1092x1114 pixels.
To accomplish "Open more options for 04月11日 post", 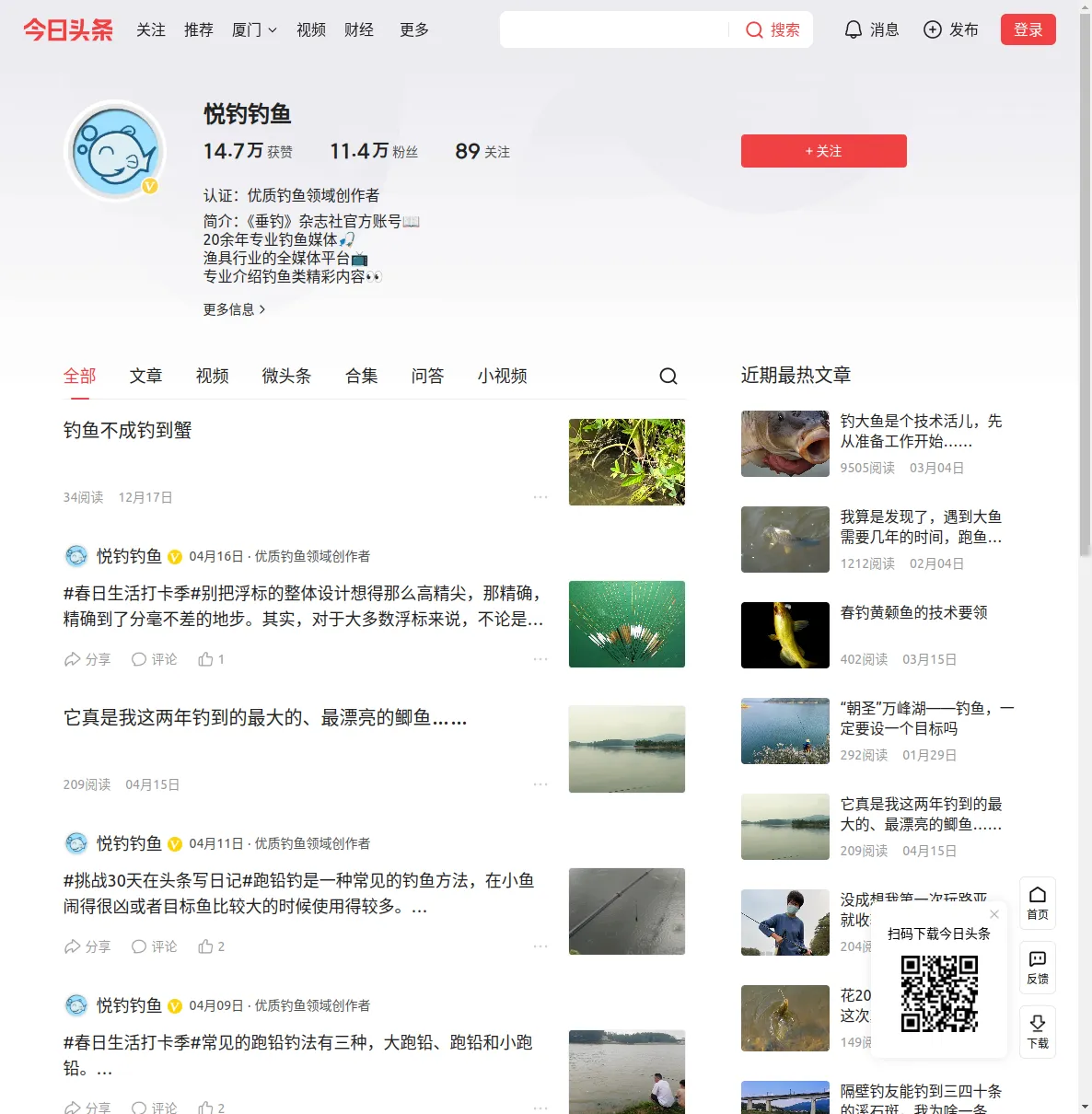I will (540, 946).
